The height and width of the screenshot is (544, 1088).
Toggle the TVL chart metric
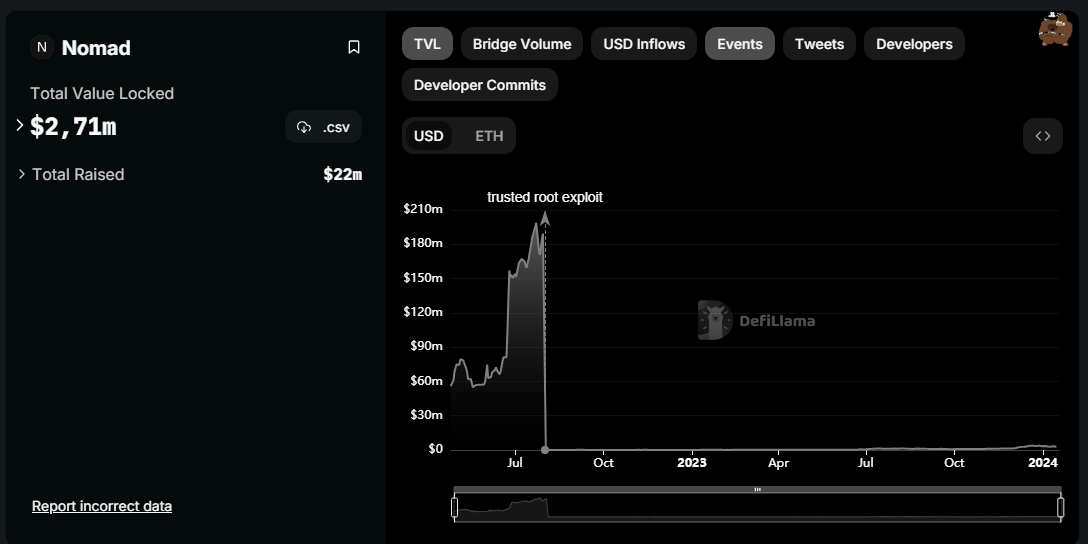pos(427,44)
